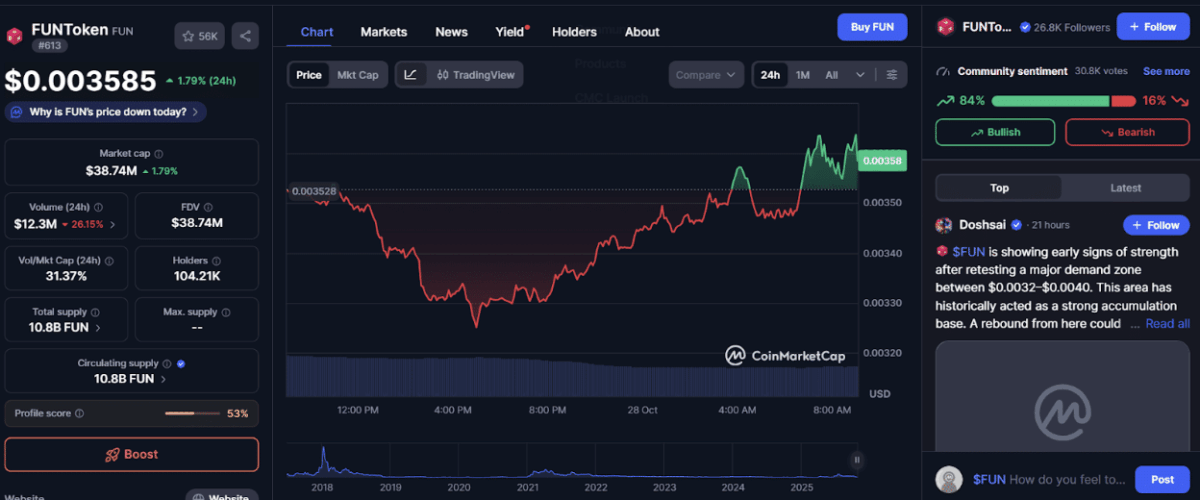Select the 1M time range
The width and height of the screenshot is (1200, 500).
click(x=803, y=75)
